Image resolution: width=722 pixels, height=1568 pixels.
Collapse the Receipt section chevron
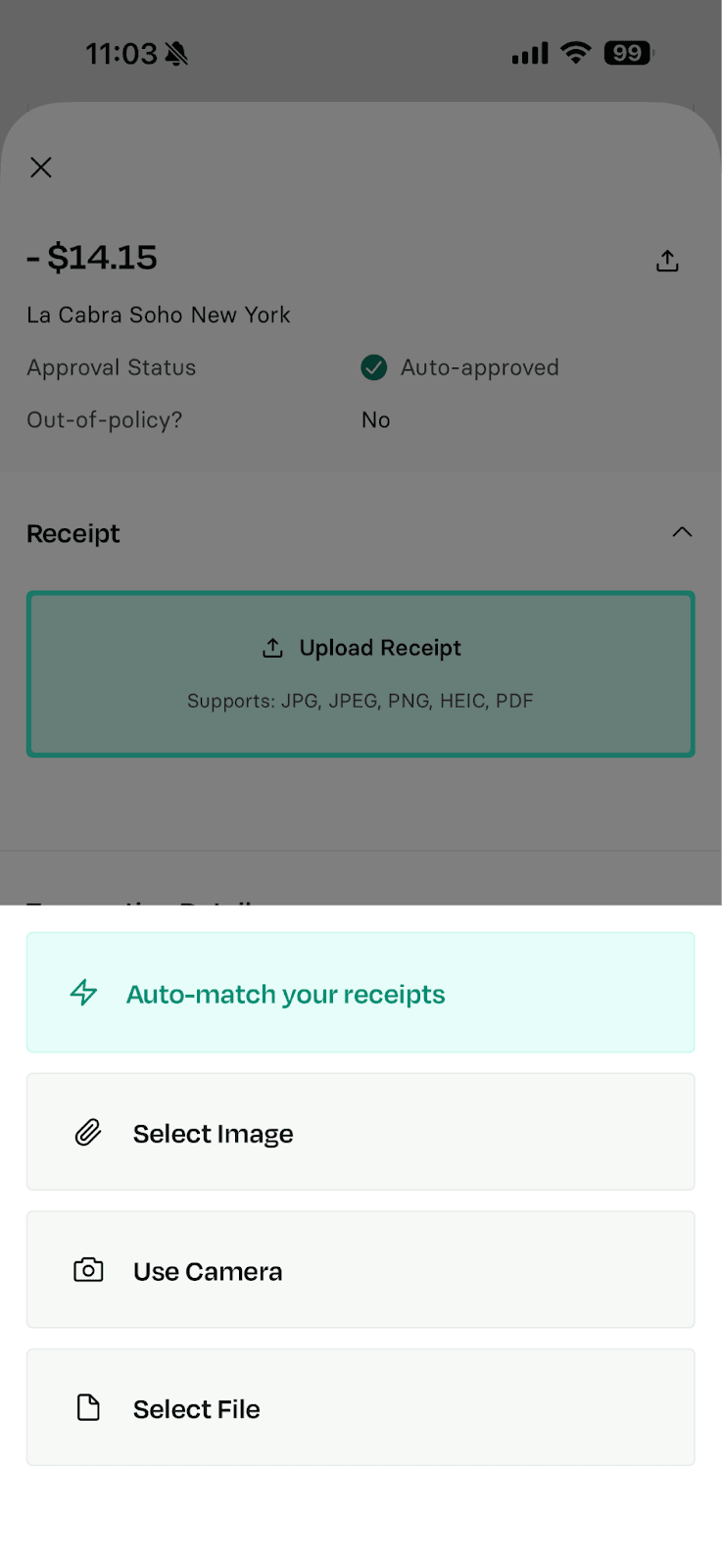coord(682,532)
